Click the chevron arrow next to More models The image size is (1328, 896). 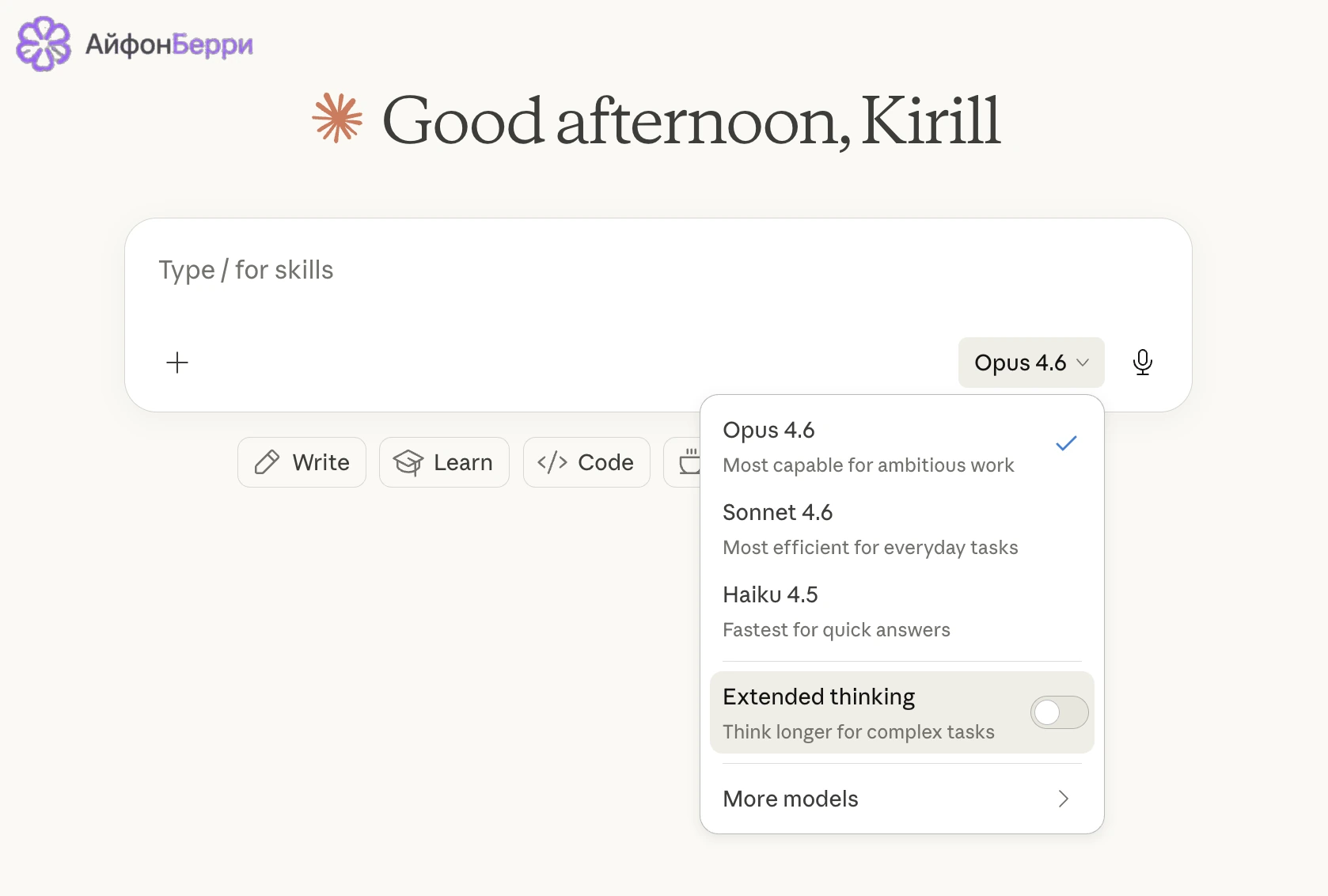[1064, 799]
